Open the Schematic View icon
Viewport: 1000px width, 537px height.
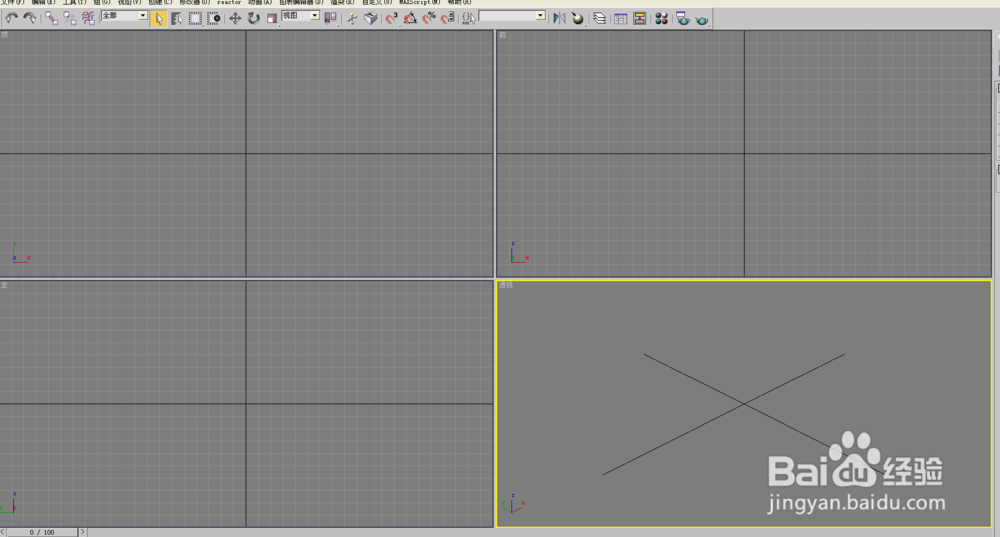tap(639, 18)
